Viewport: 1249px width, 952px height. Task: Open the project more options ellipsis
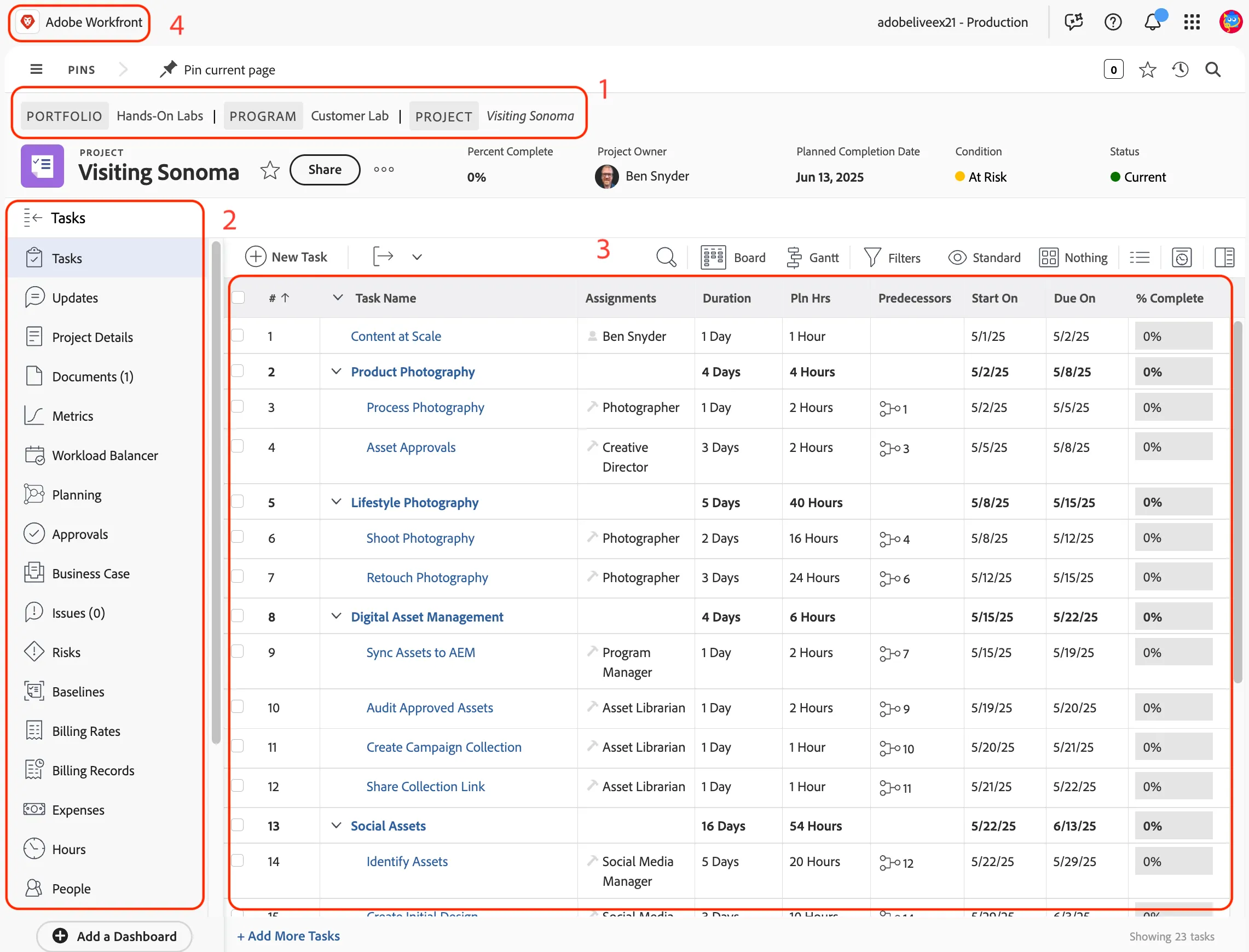(x=384, y=170)
